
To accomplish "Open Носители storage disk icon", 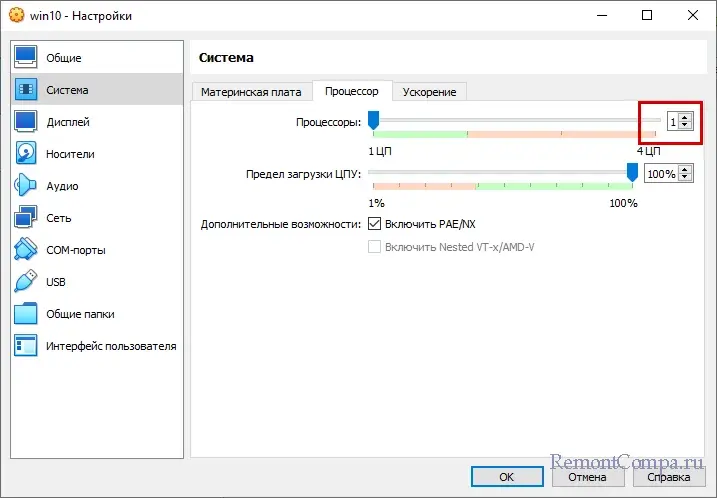I will [26, 154].
